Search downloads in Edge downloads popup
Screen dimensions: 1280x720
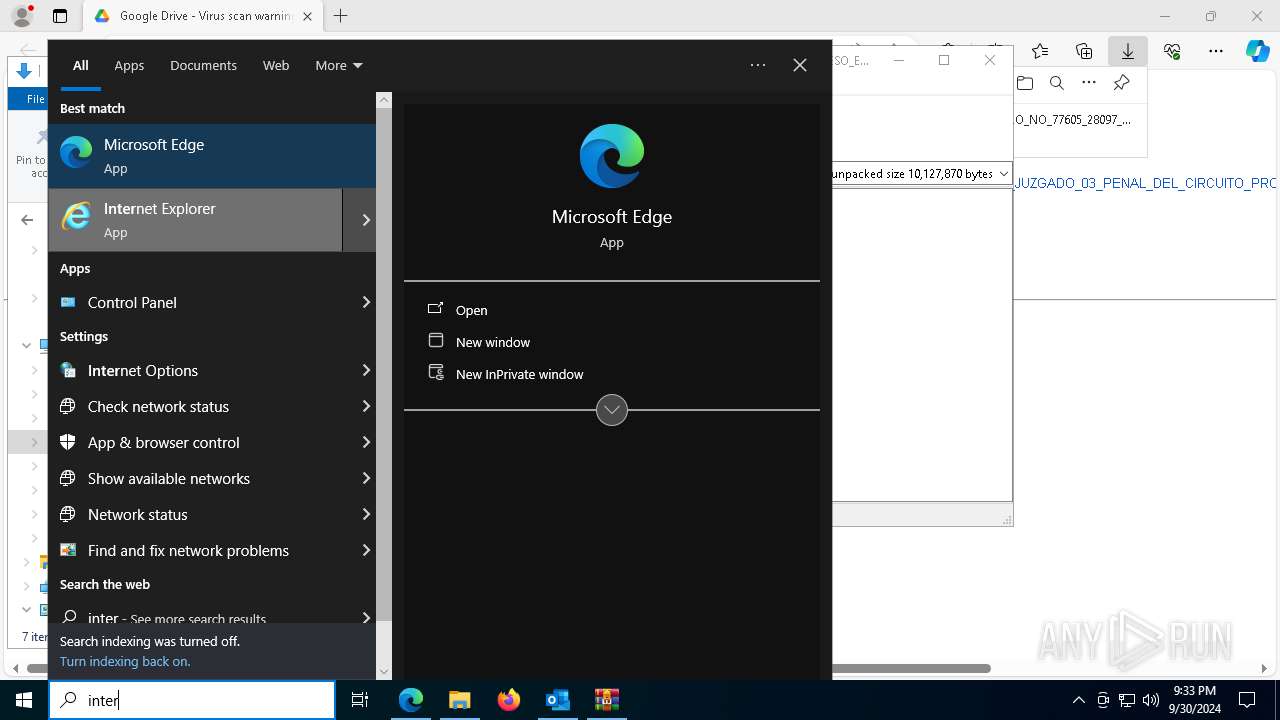tap(1057, 83)
